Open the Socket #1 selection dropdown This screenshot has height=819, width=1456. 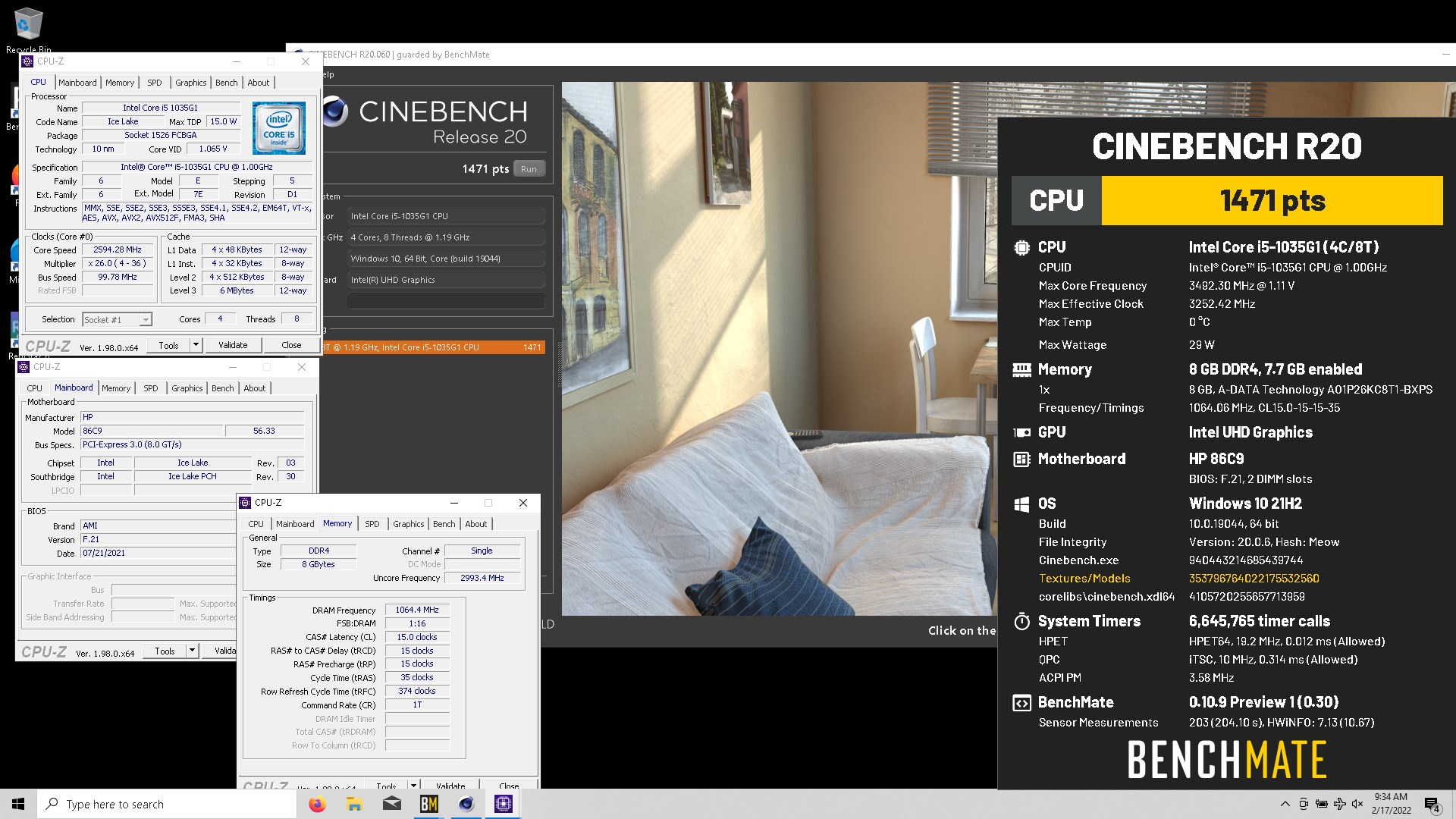[146, 320]
